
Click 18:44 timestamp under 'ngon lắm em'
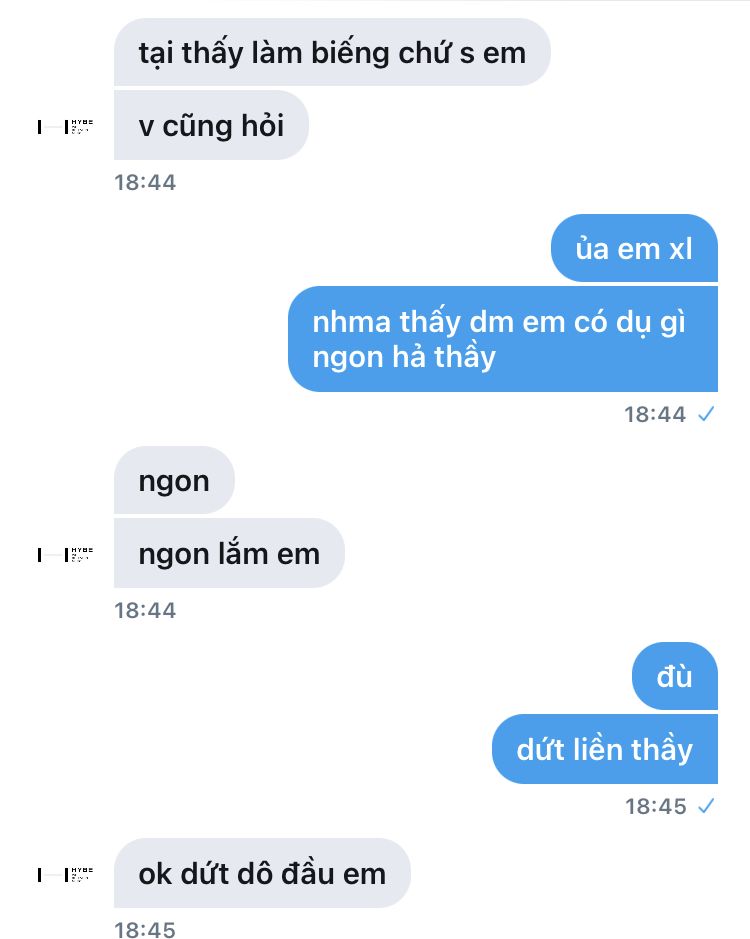145,610
